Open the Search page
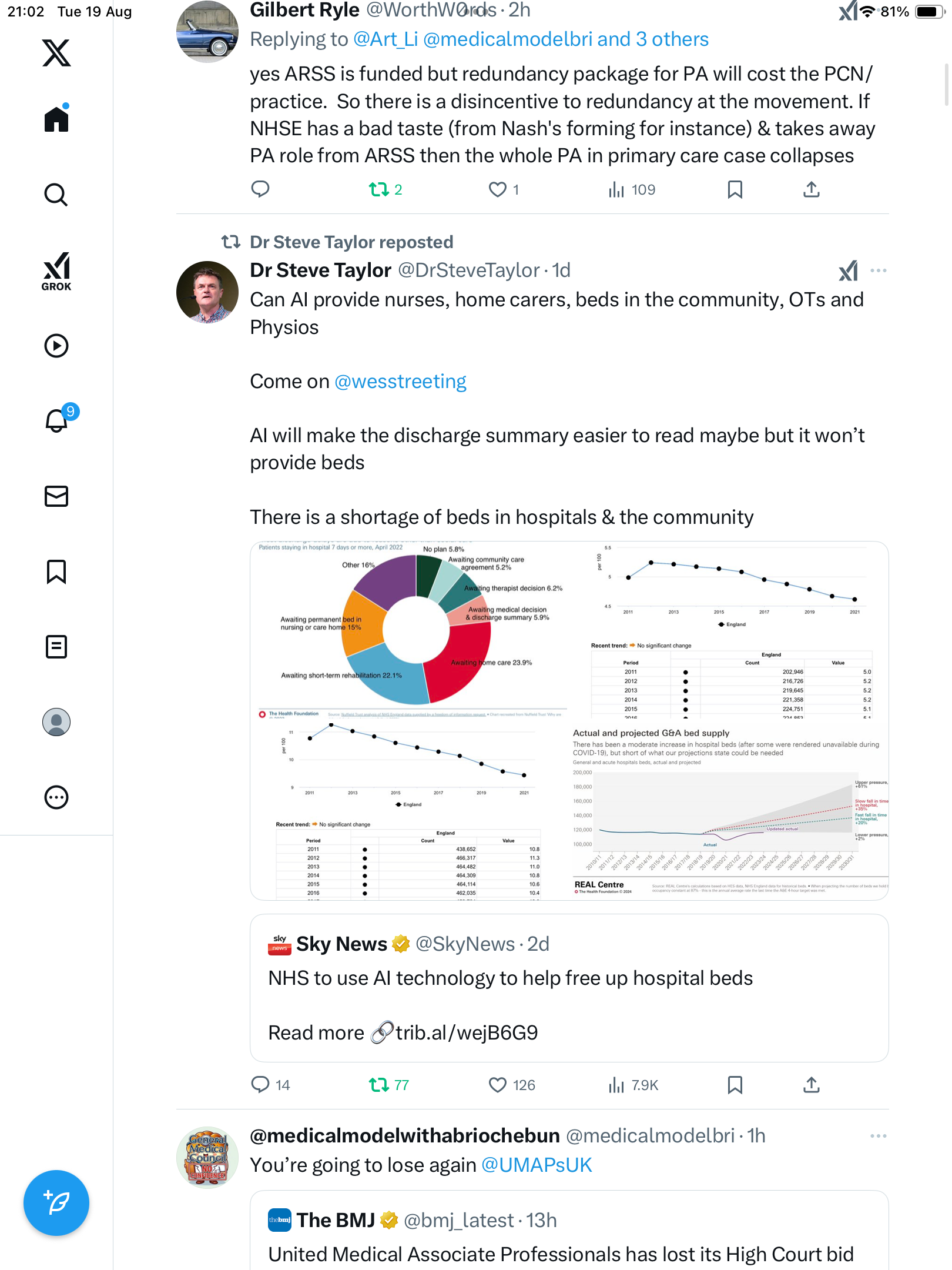Viewport: 952px width, 1270px height. tap(56, 195)
